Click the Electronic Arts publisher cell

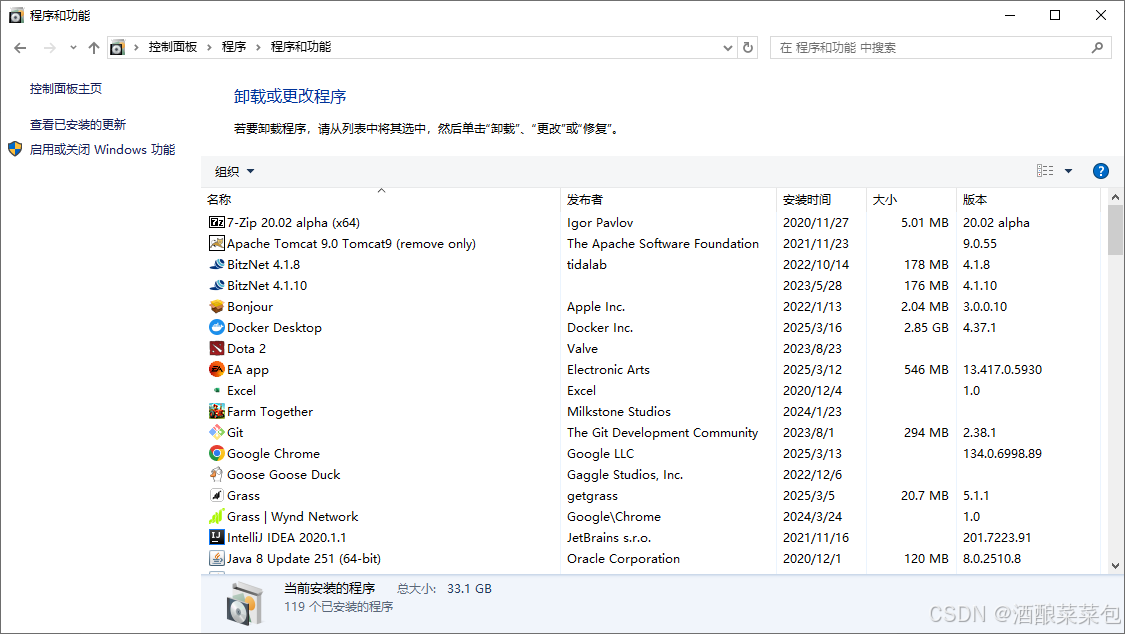pyautogui.click(x=608, y=369)
